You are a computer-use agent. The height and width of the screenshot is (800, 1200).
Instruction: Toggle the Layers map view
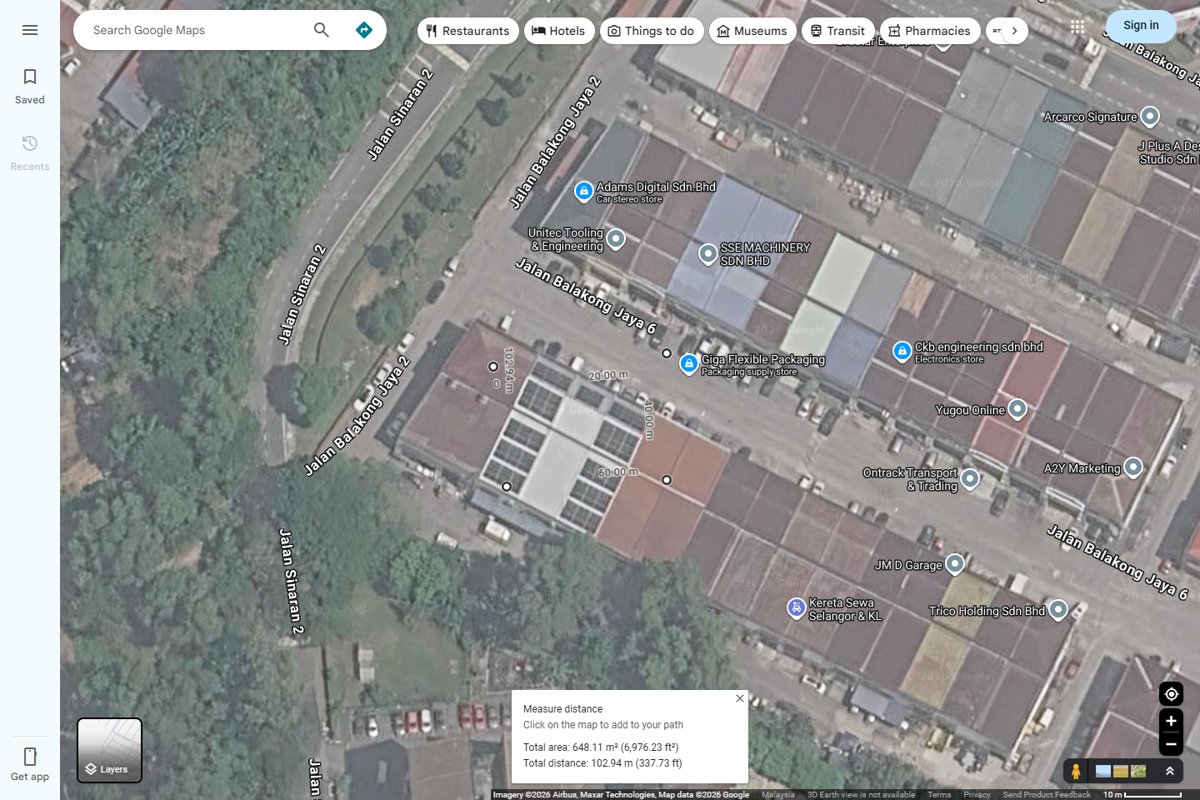click(110, 750)
